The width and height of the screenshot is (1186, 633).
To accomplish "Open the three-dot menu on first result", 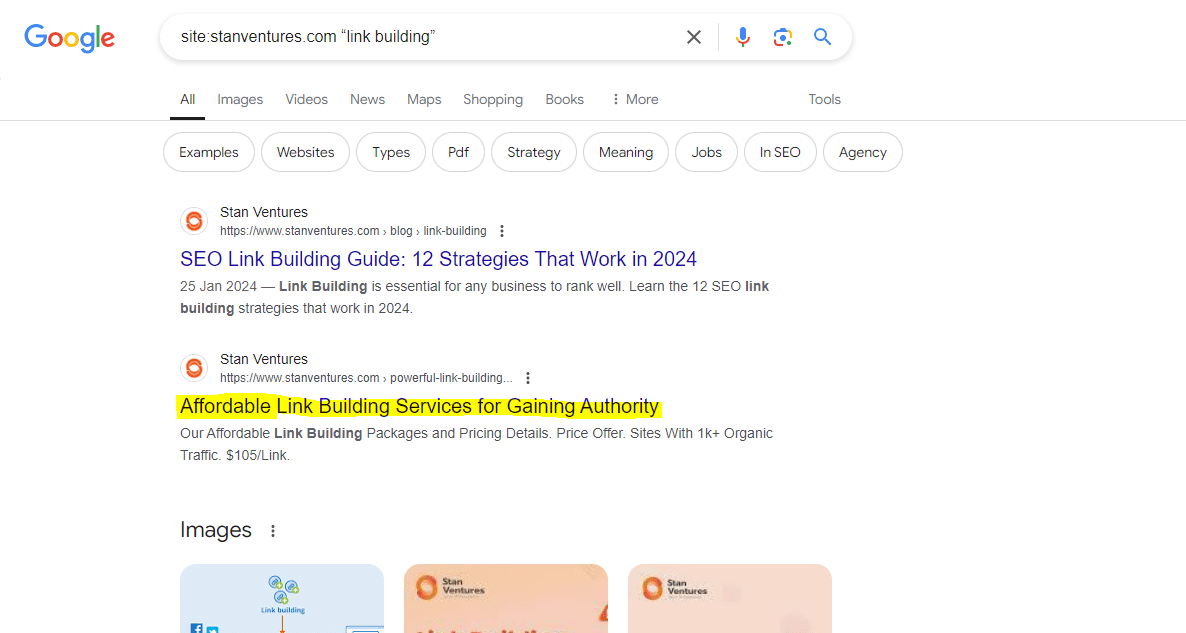I will [501, 230].
